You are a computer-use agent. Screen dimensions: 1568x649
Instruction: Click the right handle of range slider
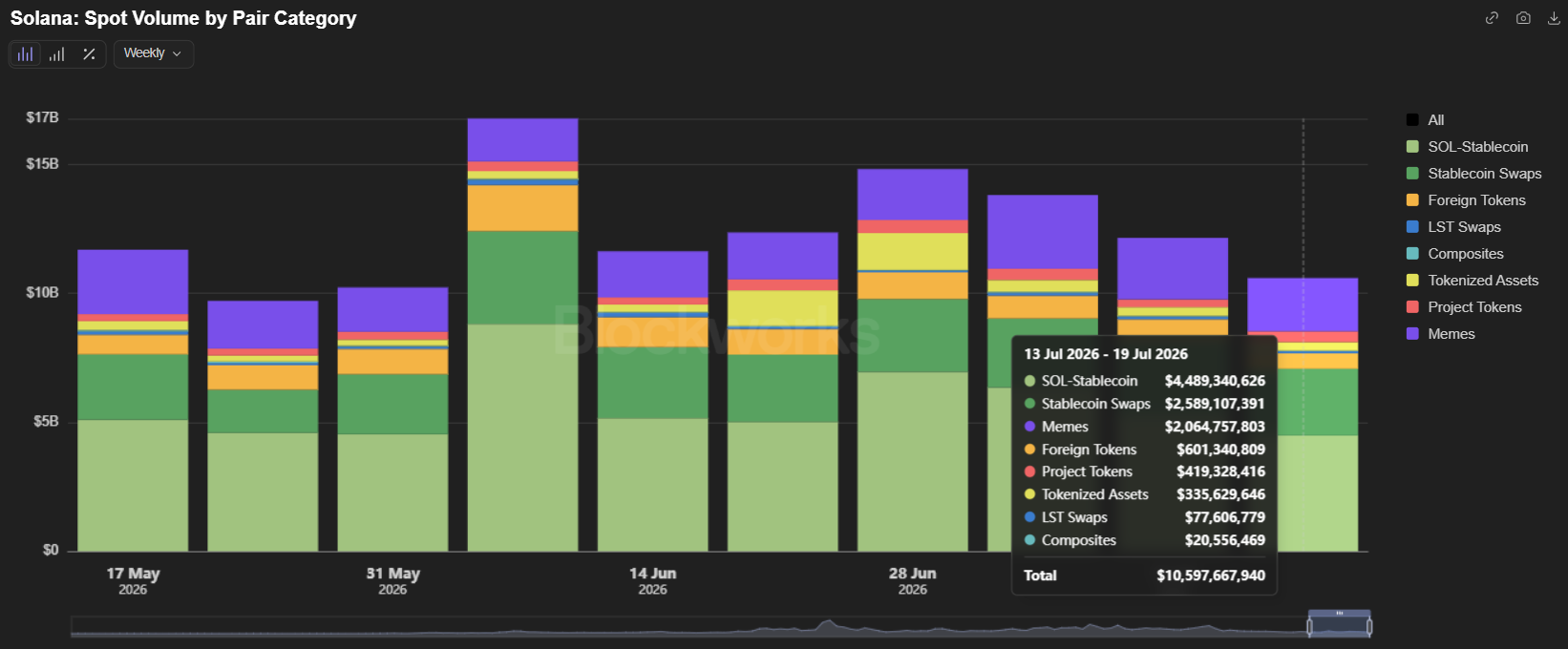pyautogui.click(x=1369, y=627)
